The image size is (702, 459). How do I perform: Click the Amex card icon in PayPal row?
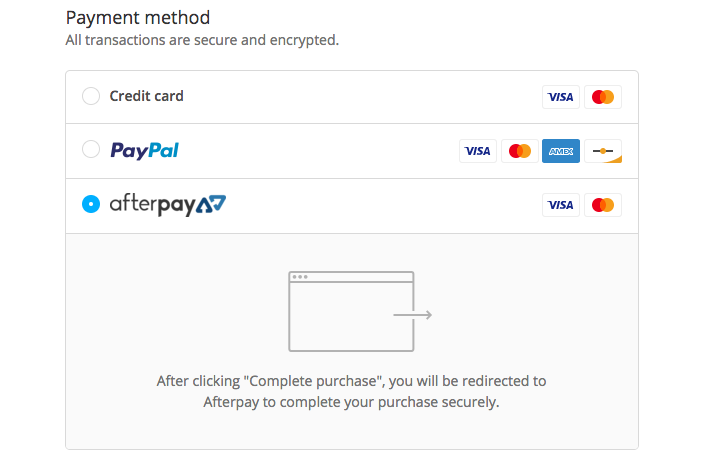click(x=561, y=151)
